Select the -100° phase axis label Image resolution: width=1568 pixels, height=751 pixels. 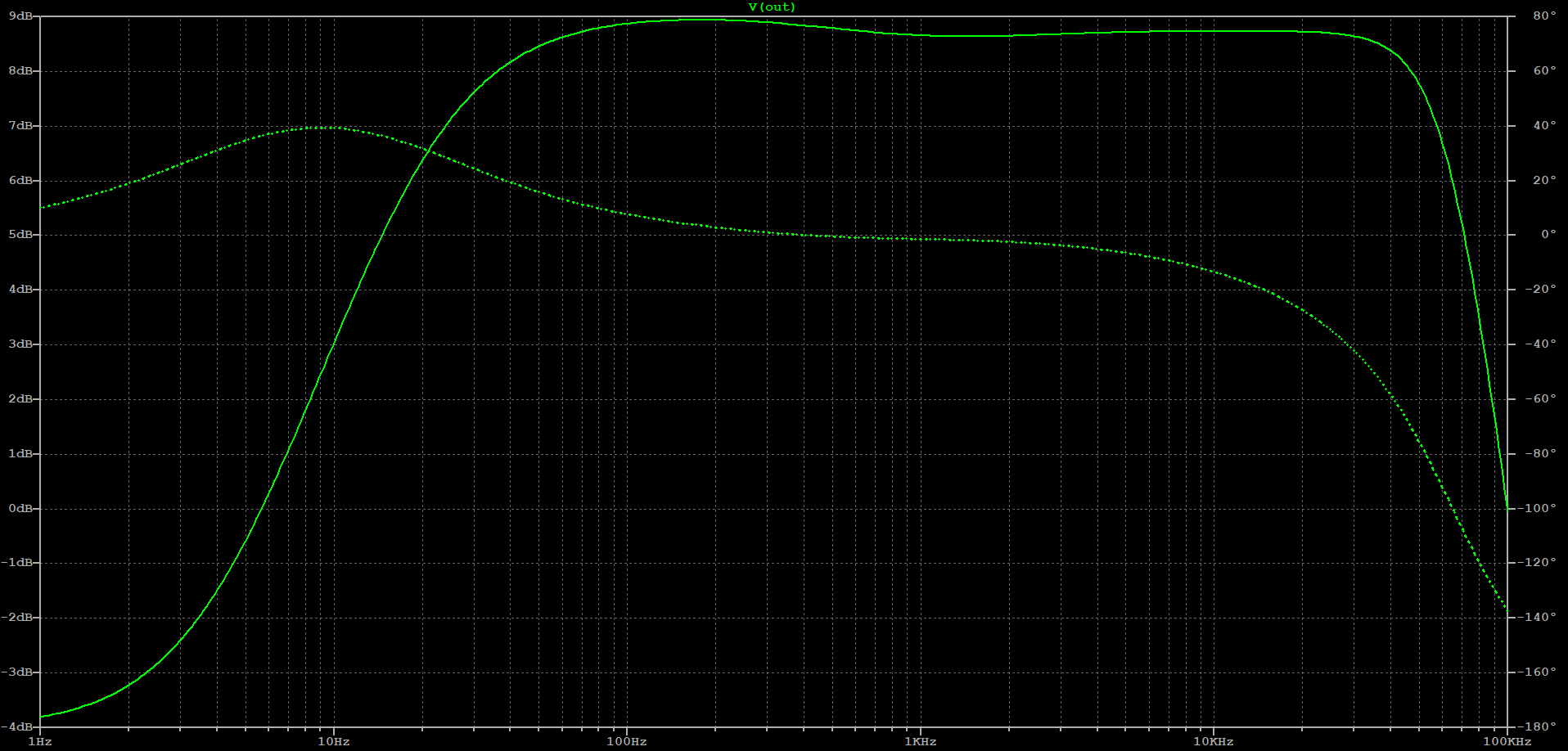pos(1538,508)
